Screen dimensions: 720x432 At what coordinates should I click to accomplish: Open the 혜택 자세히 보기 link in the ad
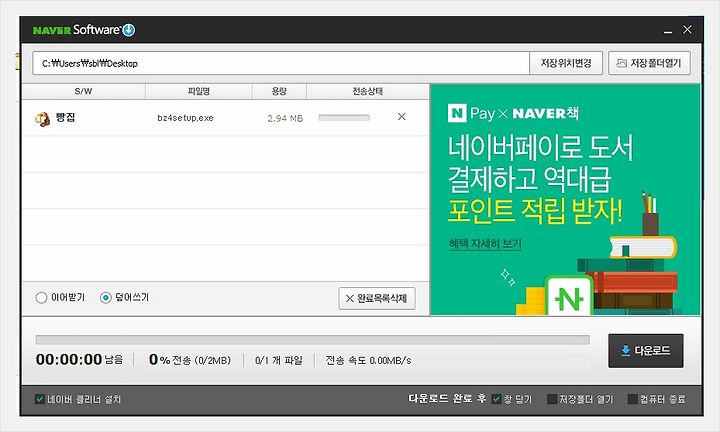tap(485, 244)
